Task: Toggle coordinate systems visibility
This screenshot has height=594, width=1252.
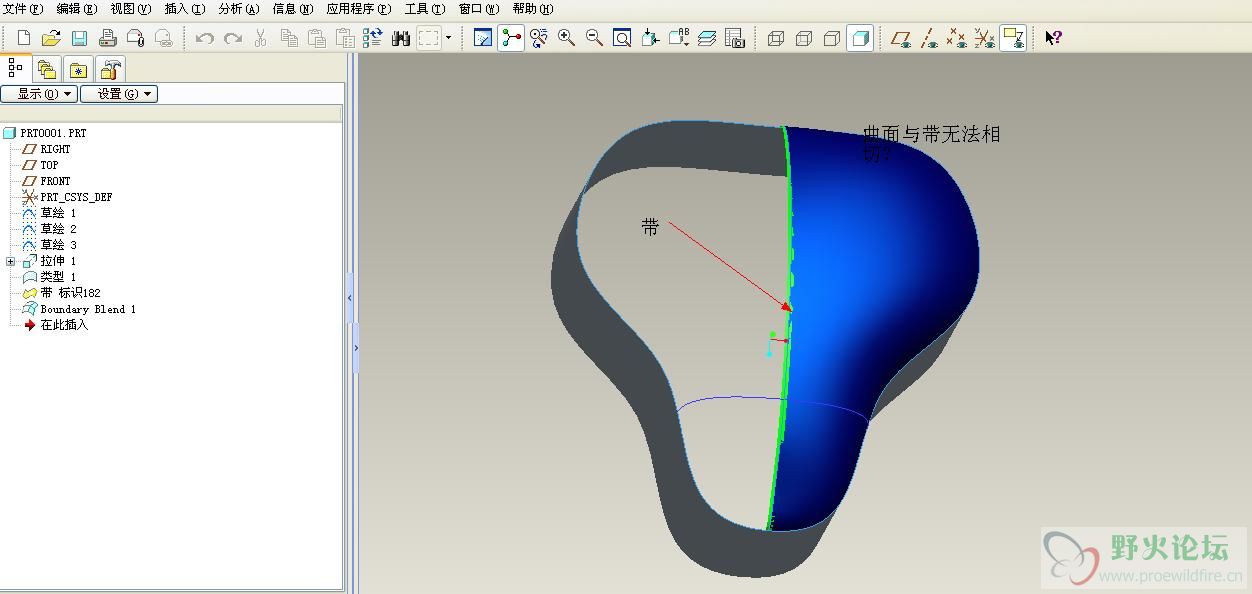Action: click(x=985, y=38)
